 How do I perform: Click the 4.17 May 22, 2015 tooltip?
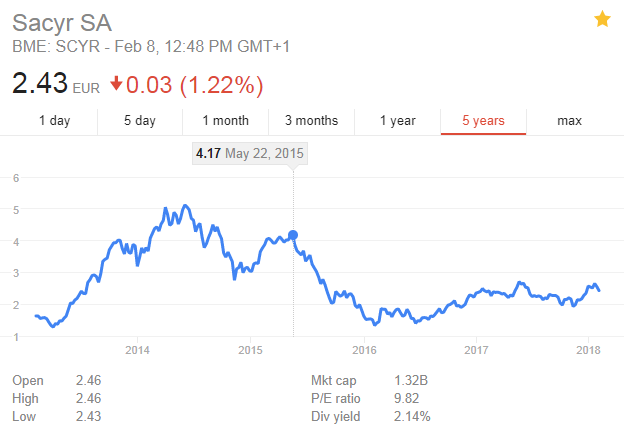point(250,153)
